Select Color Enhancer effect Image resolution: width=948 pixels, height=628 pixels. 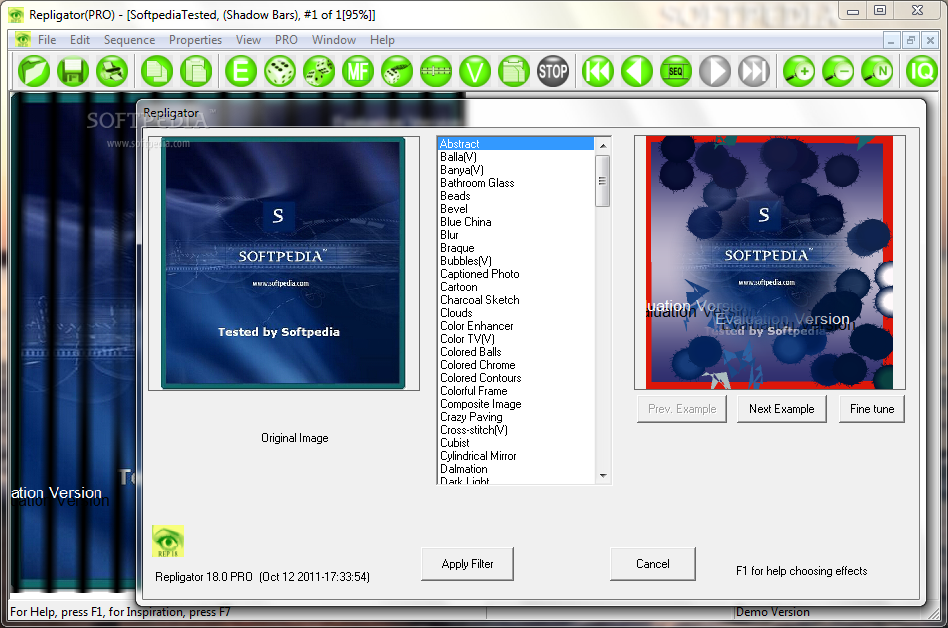pos(515,326)
